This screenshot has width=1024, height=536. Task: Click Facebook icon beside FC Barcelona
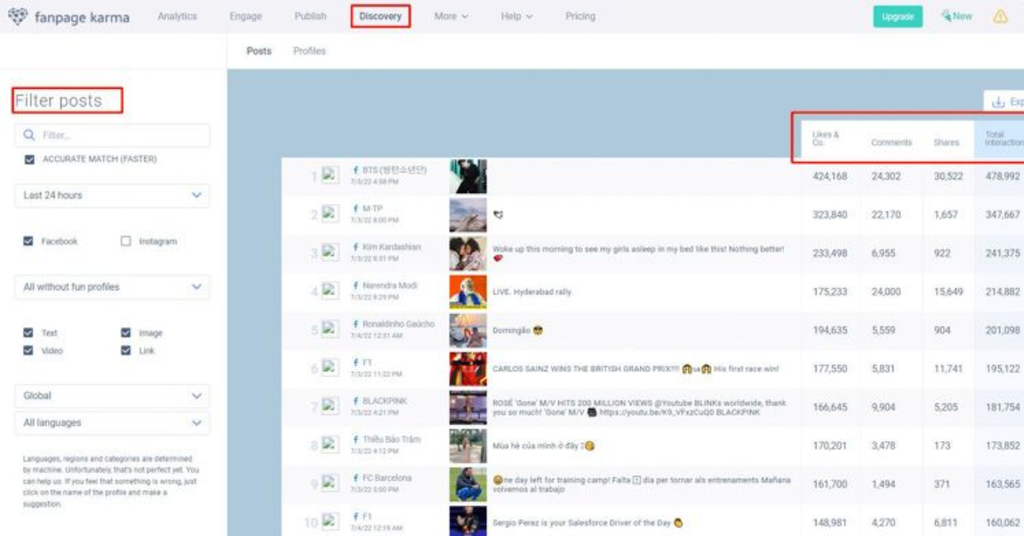coord(355,478)
